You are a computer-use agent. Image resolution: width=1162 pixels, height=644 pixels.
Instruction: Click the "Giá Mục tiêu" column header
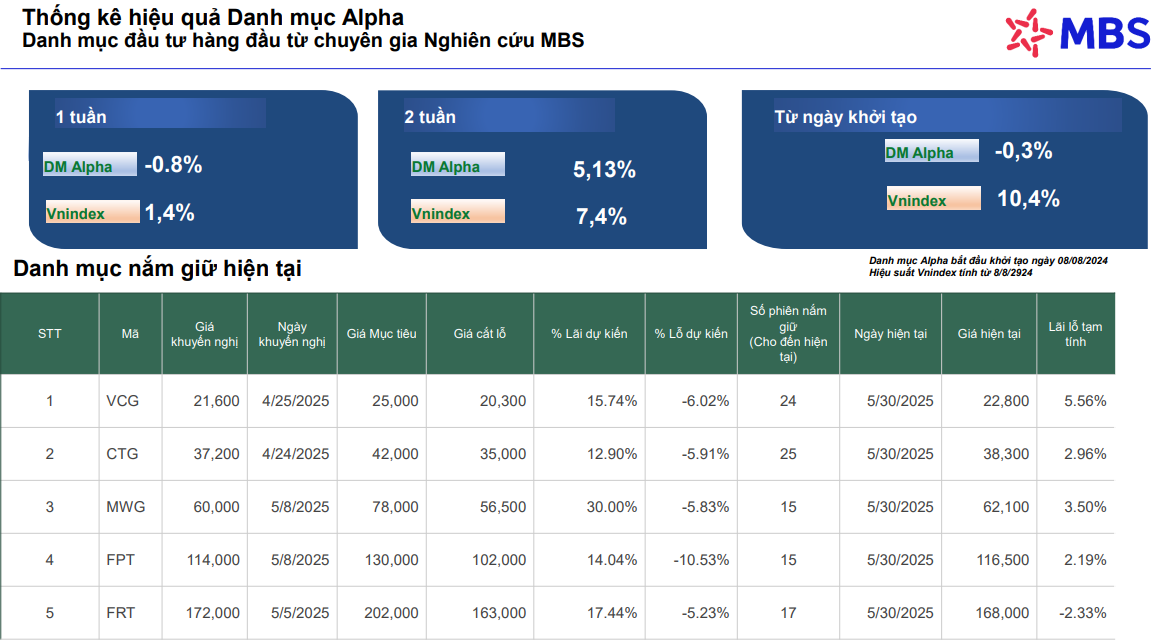point(381,334)
